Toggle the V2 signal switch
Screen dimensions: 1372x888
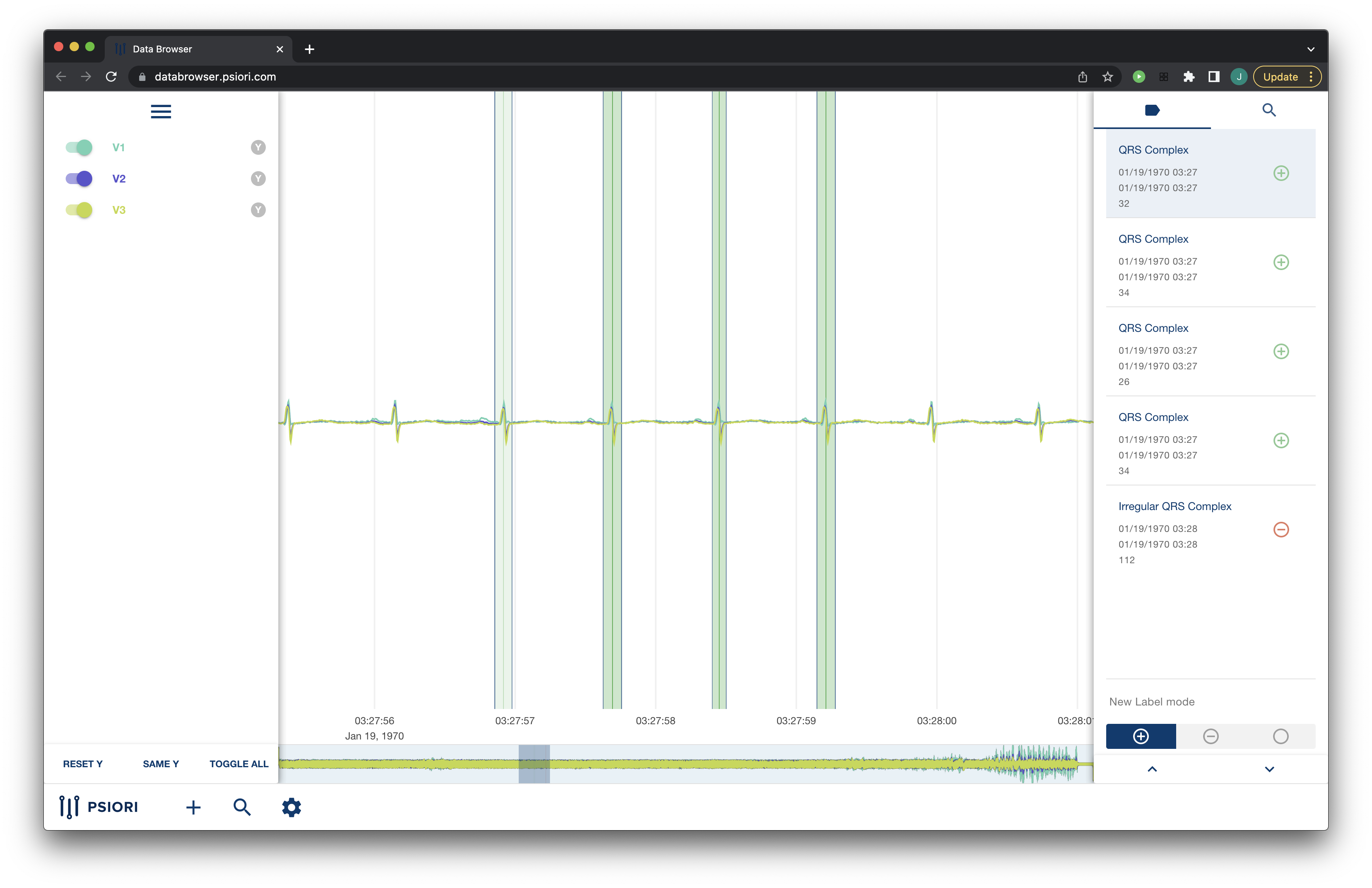click(79, 179)
